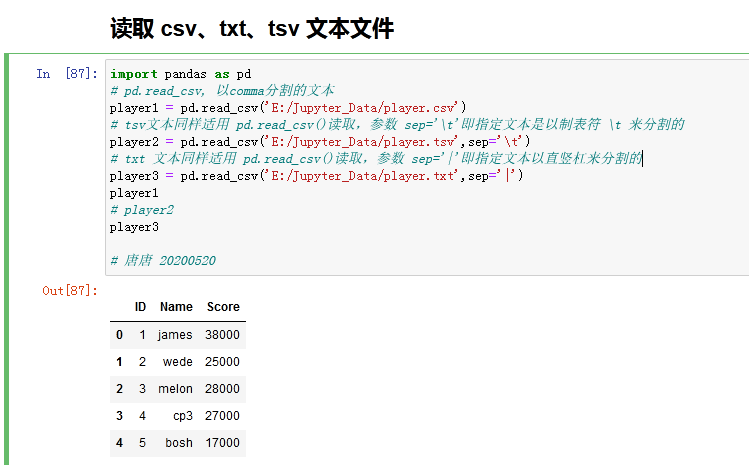Click the path string 'E:/Jupyter_Data/player.csv'
The width and height of the screenshot is (749, 465).
click(363, 108)
